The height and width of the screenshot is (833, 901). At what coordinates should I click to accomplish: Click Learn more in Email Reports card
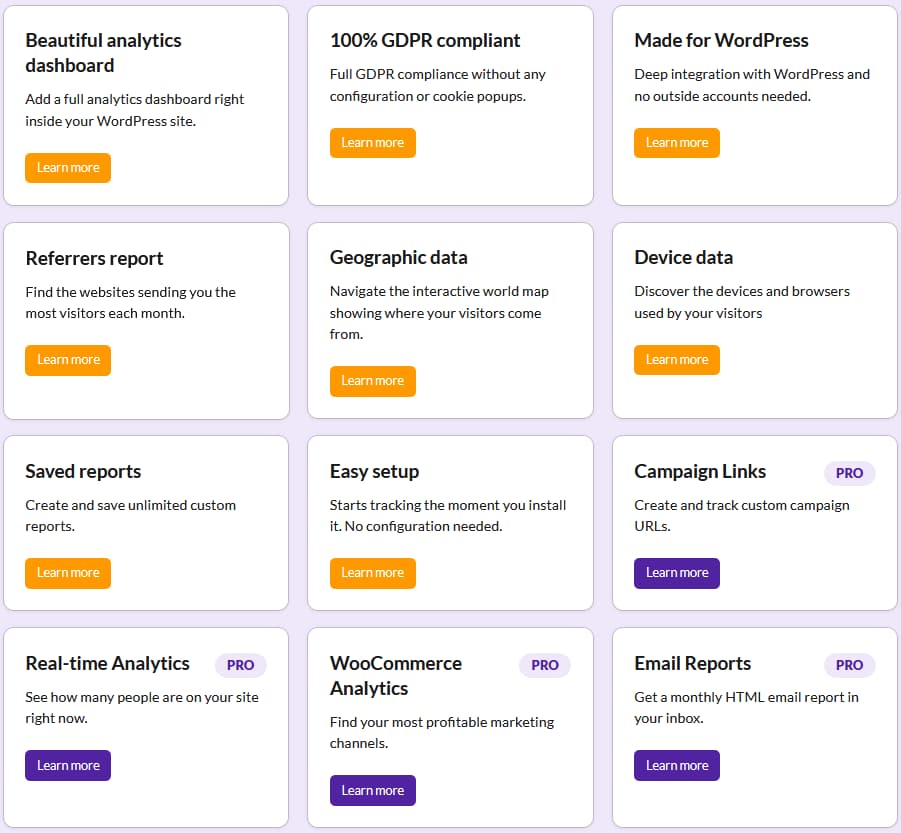coord(676,766)
